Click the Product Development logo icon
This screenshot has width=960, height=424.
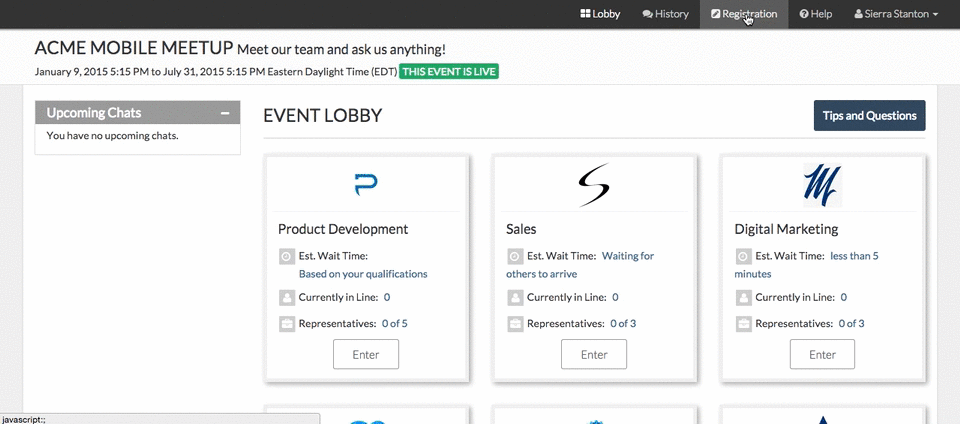366,184
